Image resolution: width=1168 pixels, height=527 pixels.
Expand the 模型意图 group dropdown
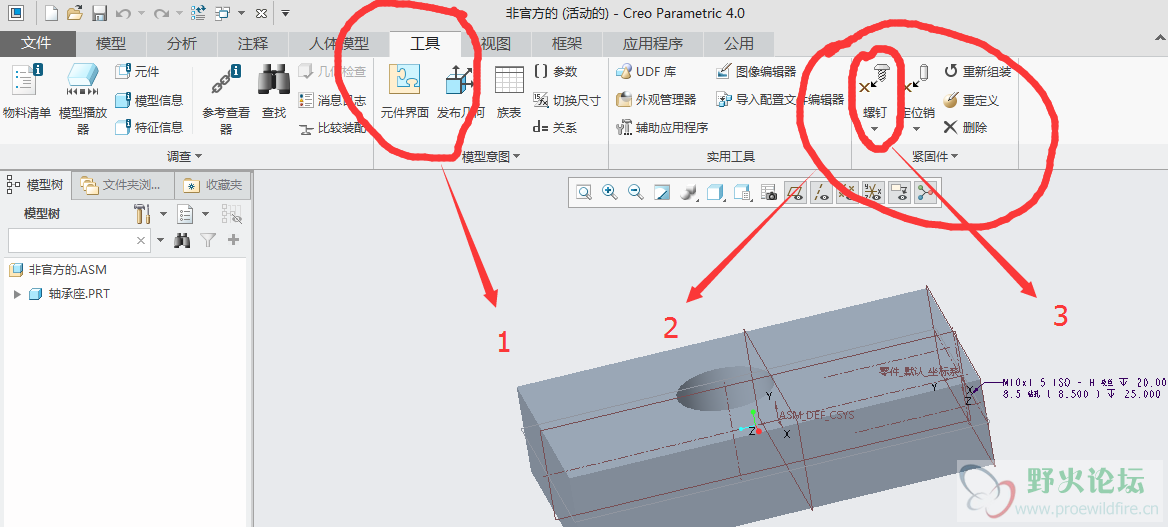click(491, 157)
